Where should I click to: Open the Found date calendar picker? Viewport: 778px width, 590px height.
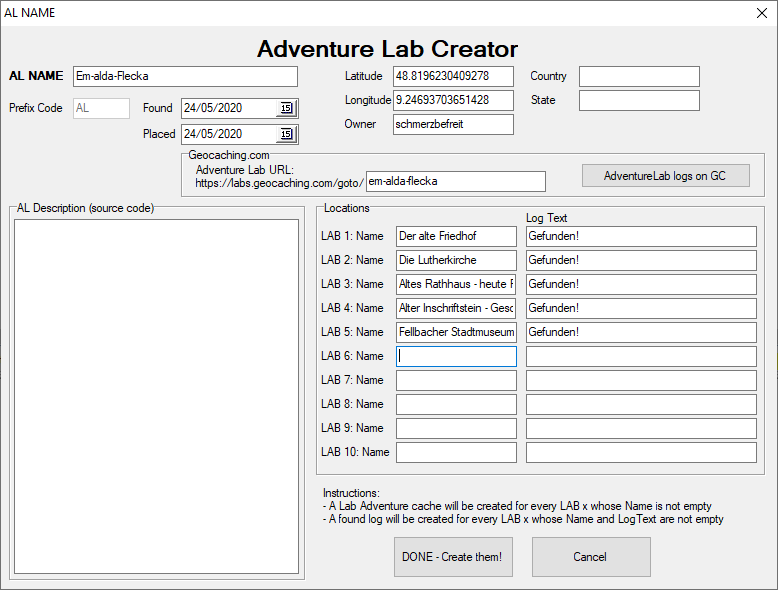tap(286, 108)
